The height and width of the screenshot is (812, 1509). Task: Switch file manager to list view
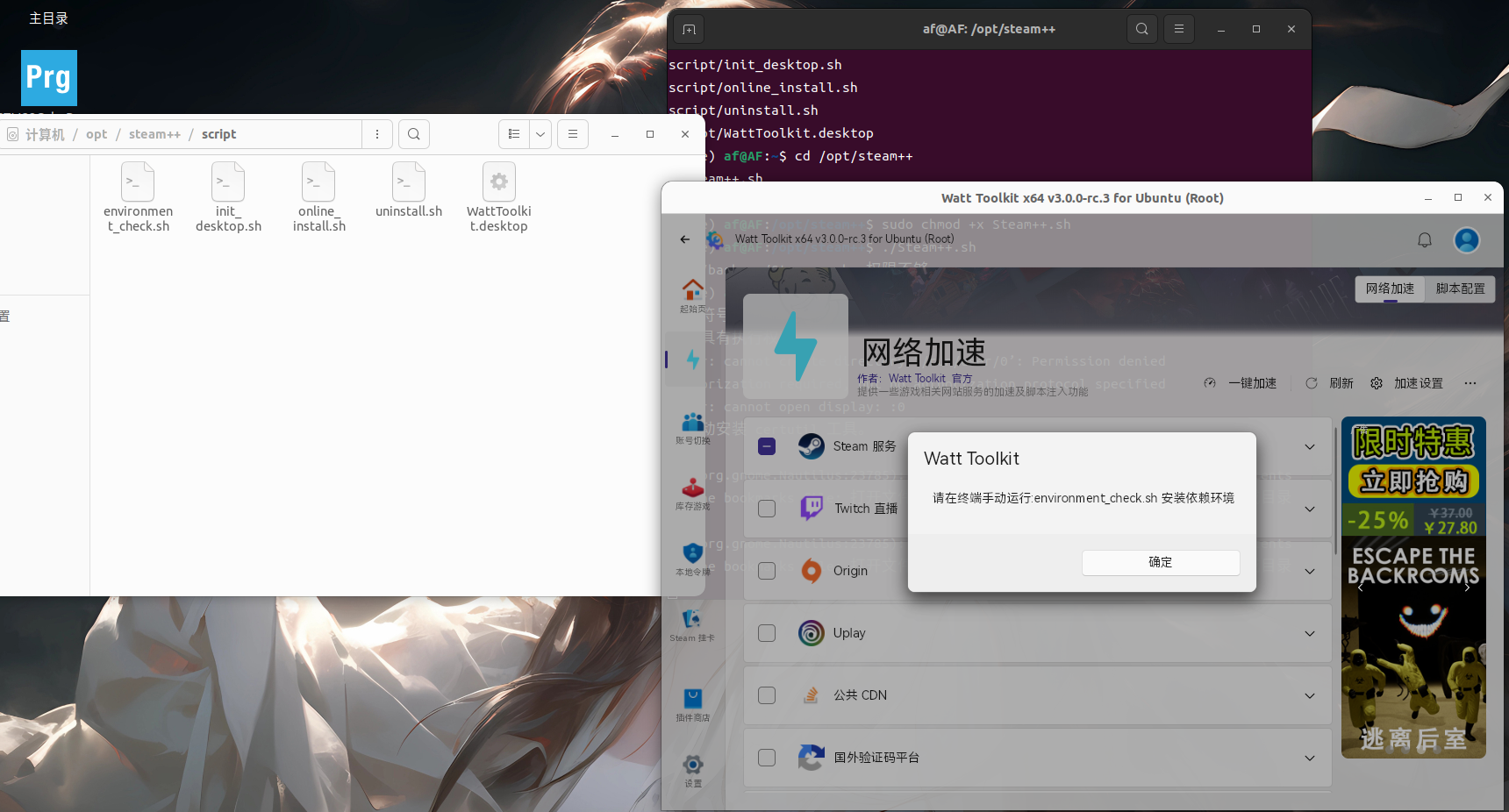tap(514, 134)
